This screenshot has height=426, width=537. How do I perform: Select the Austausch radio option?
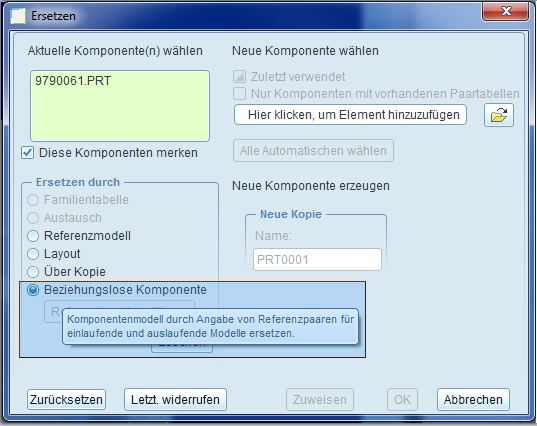pos(33,218)
